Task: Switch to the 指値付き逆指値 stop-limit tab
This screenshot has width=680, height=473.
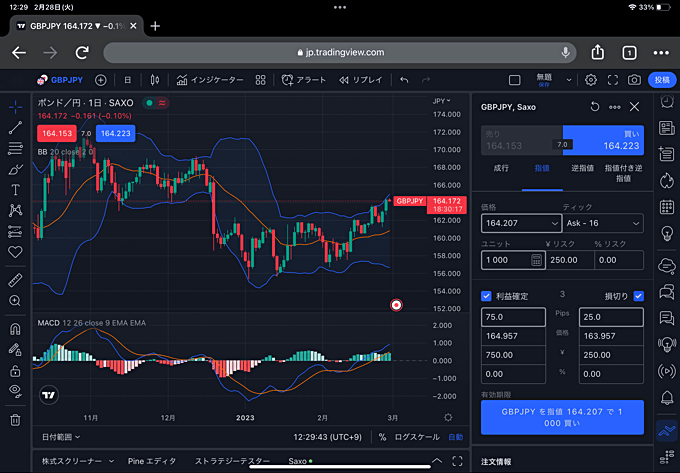Action: coord(623,173)
